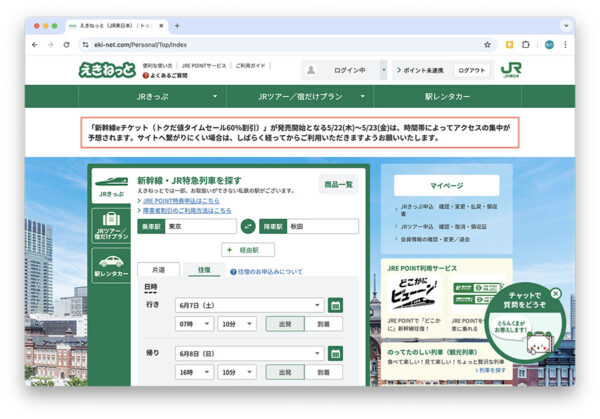Open the 駅レンタカー navigation item
Screen dimensions: 600x419
[447, 96]
